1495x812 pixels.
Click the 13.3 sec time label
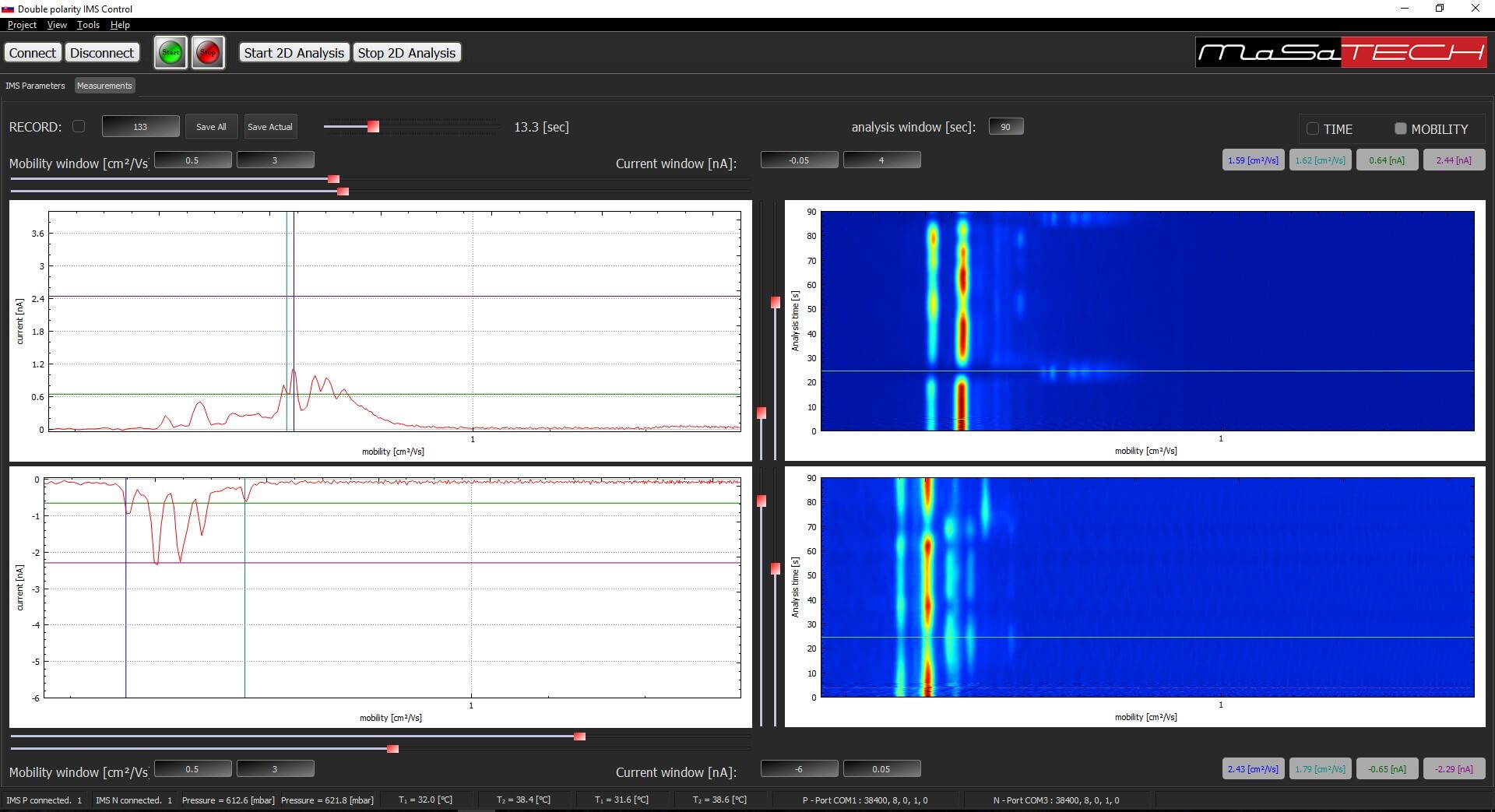[541, 127]
